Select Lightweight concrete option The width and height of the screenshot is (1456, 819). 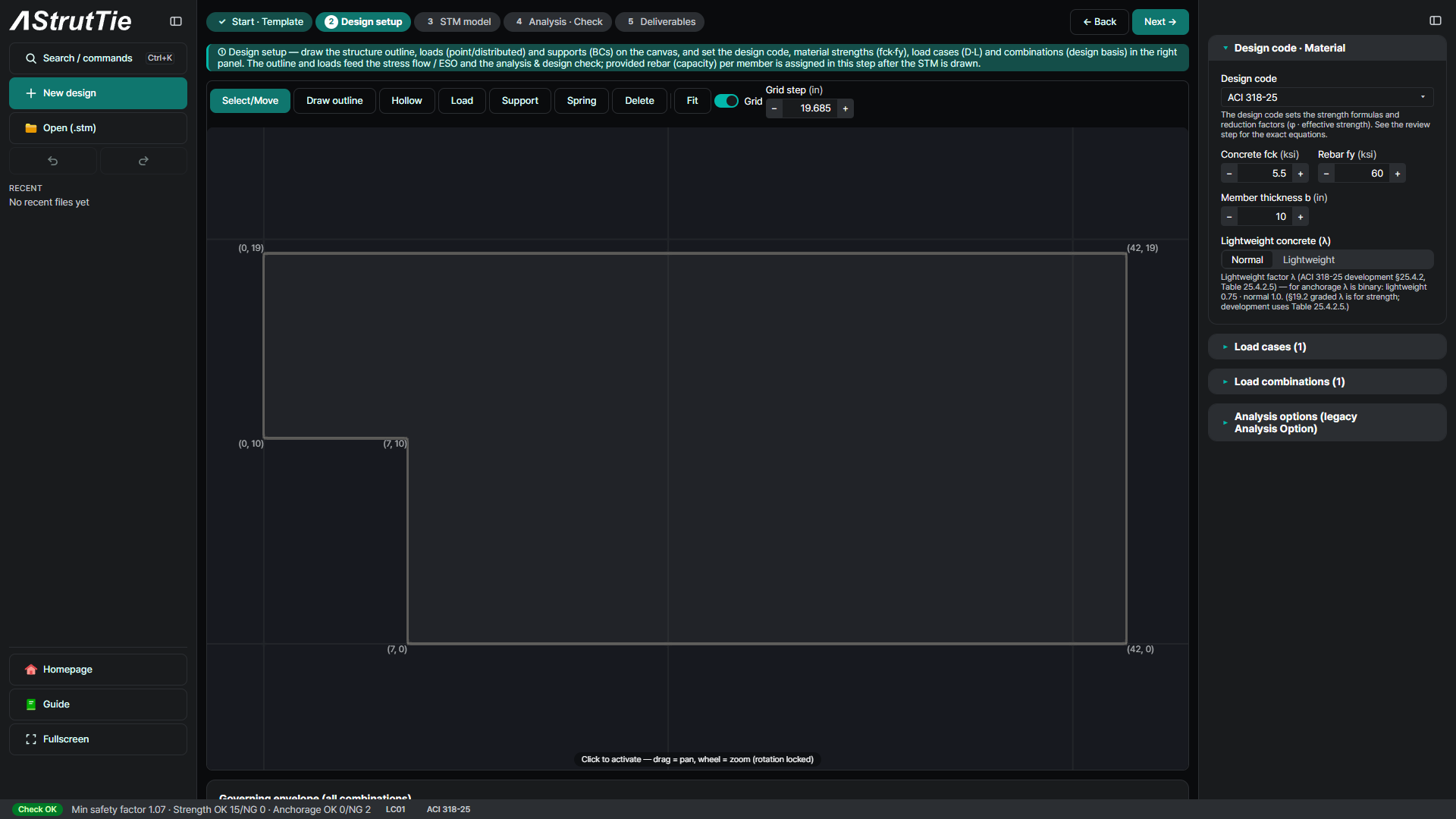[1309, 260]
